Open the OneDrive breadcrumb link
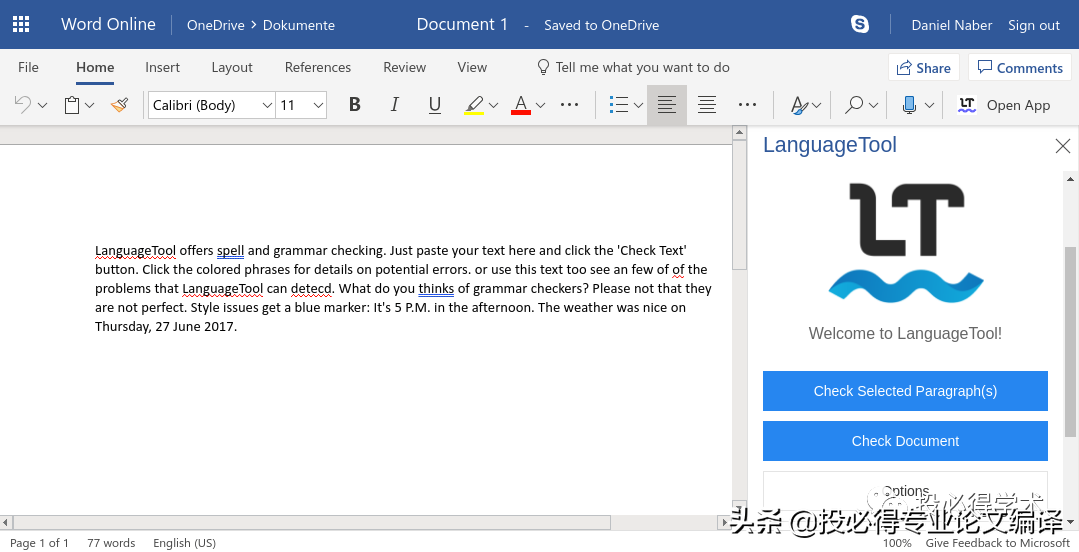1079x552 pixels. tap(215, 25)
